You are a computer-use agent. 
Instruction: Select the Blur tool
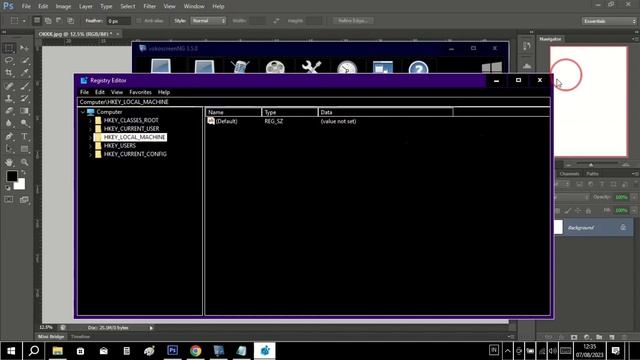[x=9, y=123]
